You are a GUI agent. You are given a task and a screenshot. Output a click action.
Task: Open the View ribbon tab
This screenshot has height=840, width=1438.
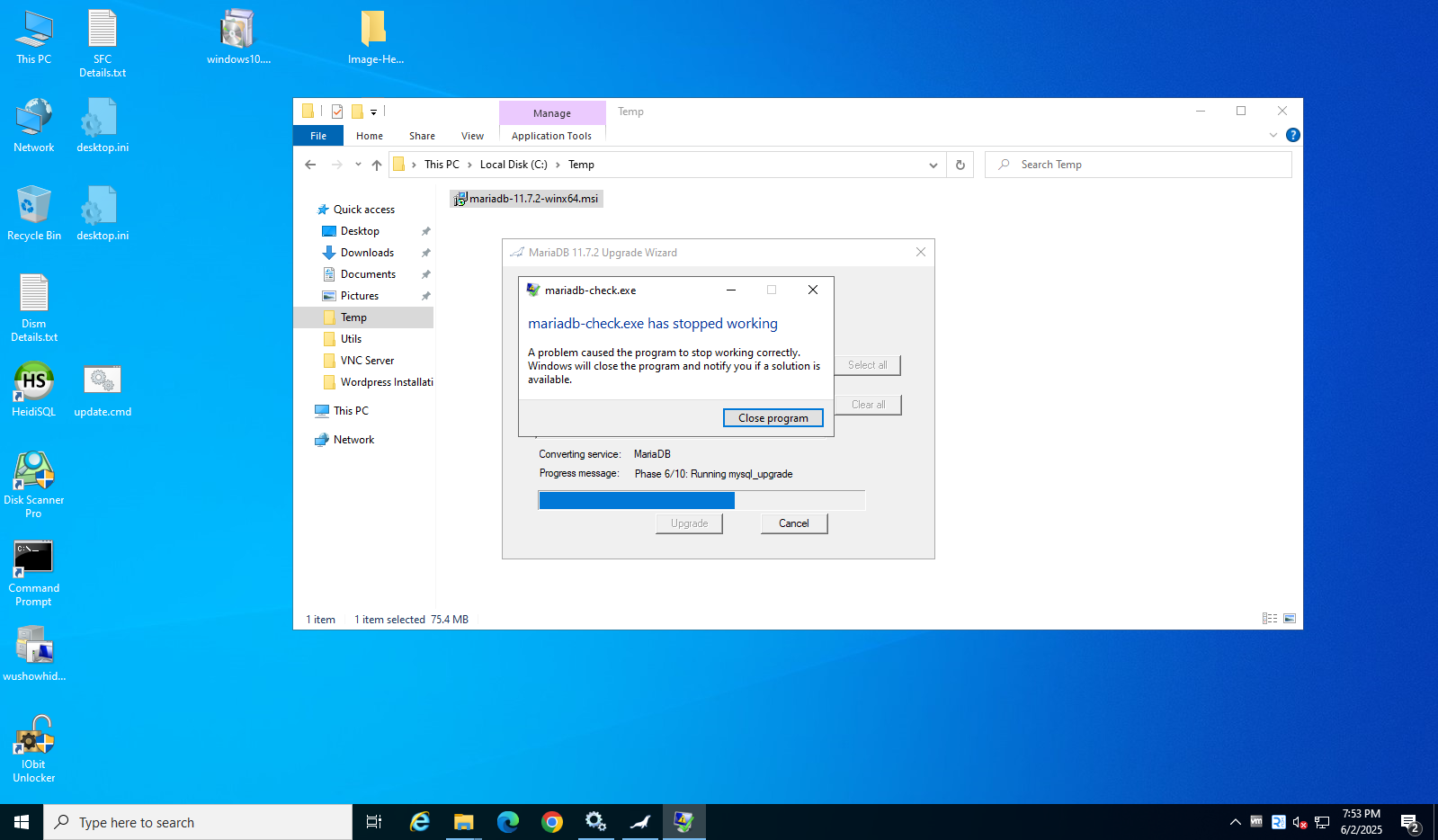point(472,136)
